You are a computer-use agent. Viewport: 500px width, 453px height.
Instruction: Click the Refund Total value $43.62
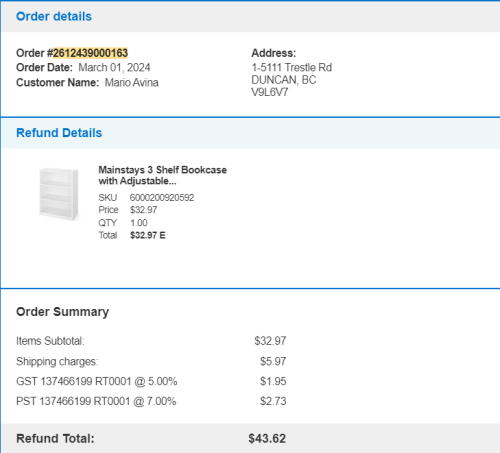click(267, 438)
